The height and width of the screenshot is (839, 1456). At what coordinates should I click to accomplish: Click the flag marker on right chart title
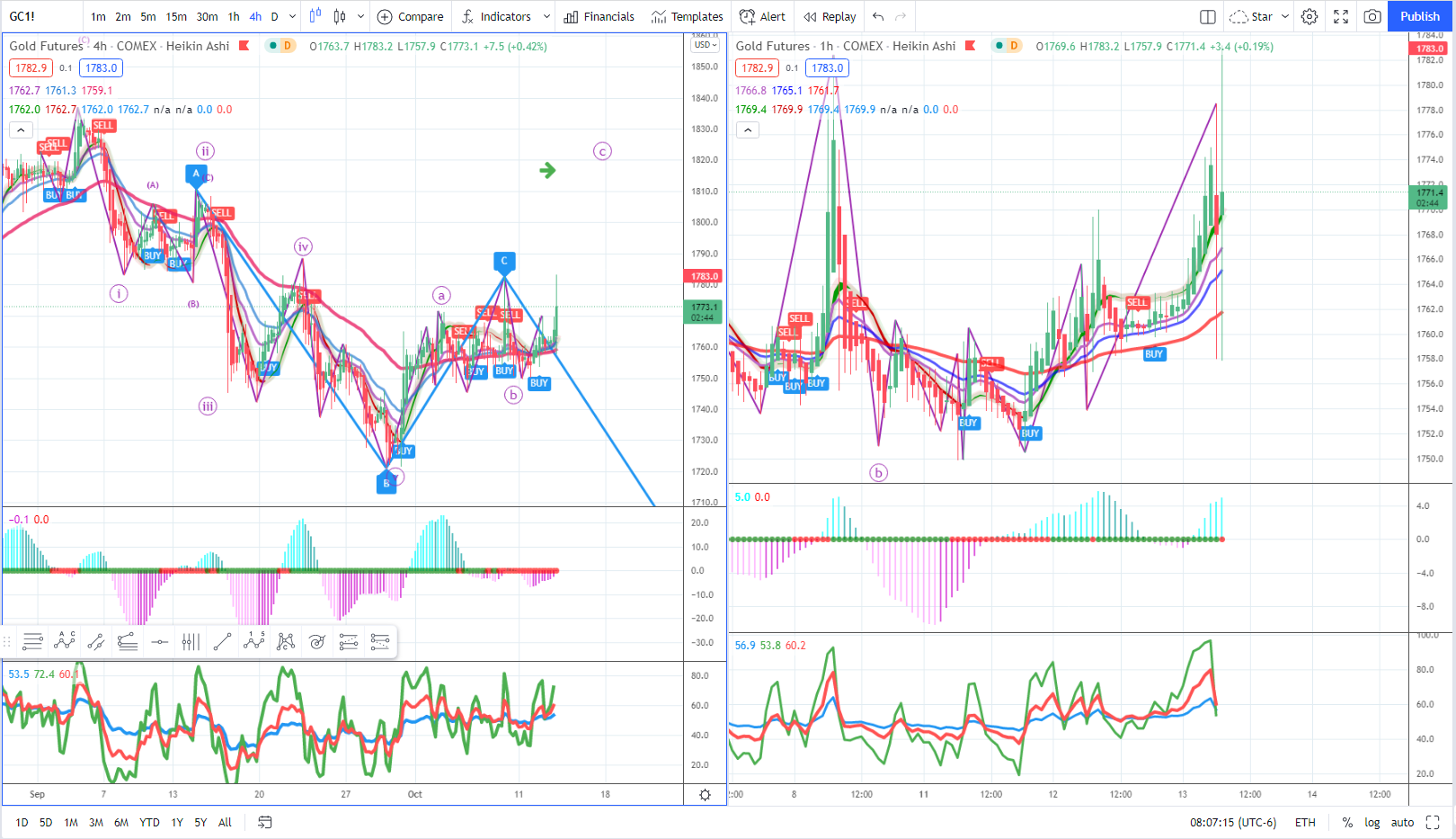(970, 46)
